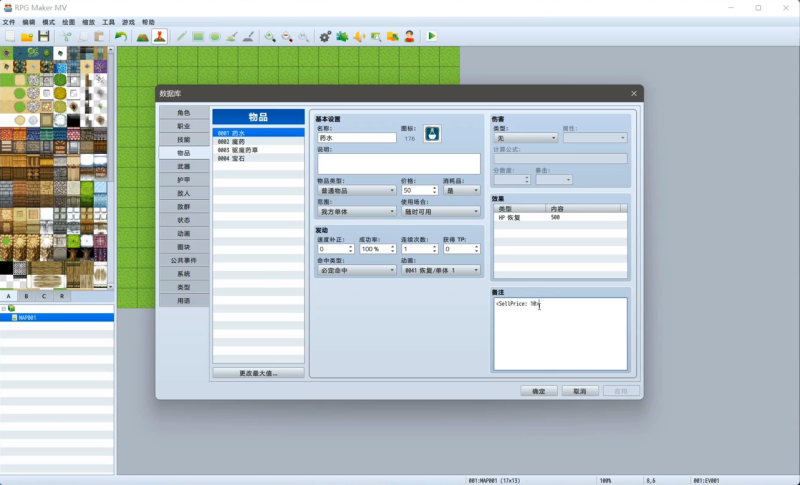Switch to the 角色 database tab

click(184, 113)
